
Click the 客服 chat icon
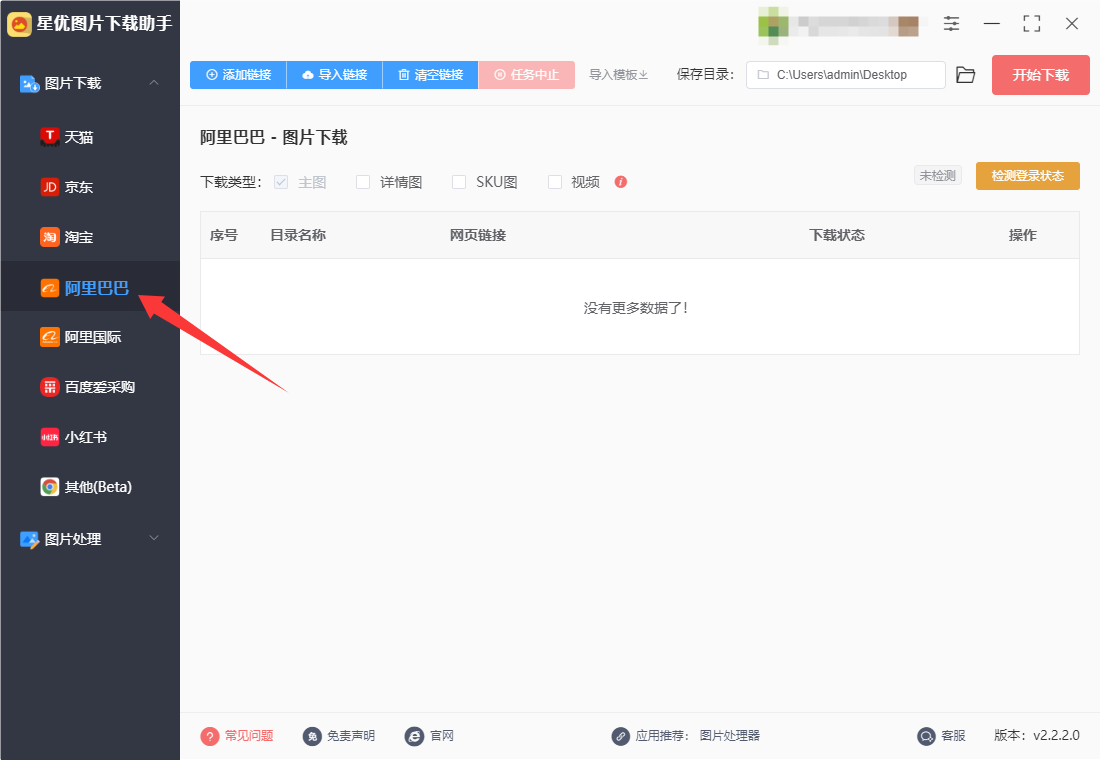(x=927, y=736)
